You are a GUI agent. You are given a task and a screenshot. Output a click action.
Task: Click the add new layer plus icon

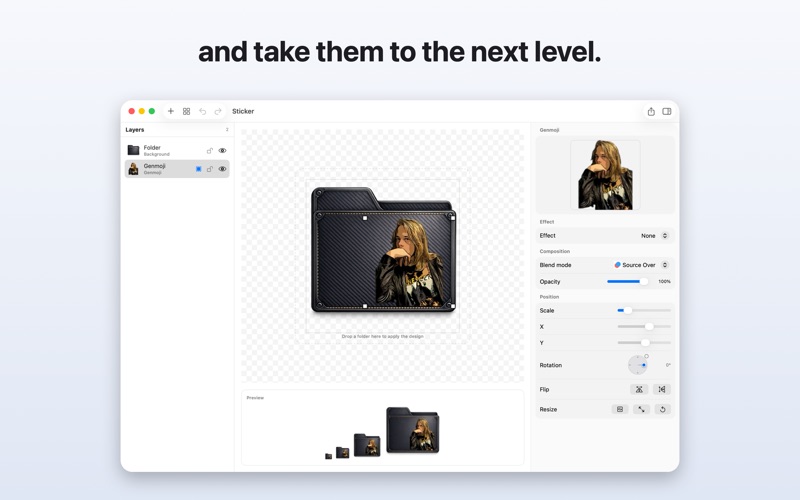coord(171,111)
